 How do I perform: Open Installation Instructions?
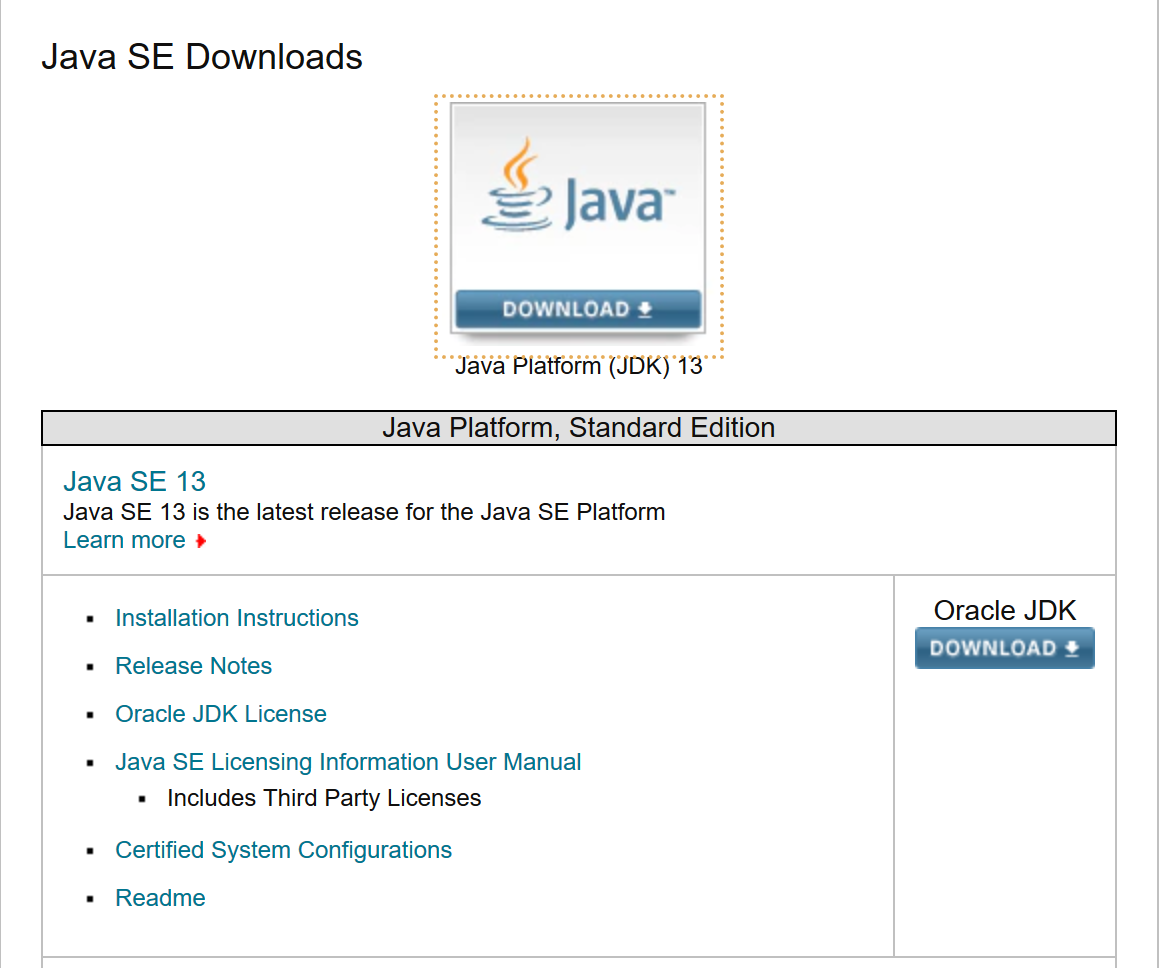pyautogui.click(x=237, y=618)
